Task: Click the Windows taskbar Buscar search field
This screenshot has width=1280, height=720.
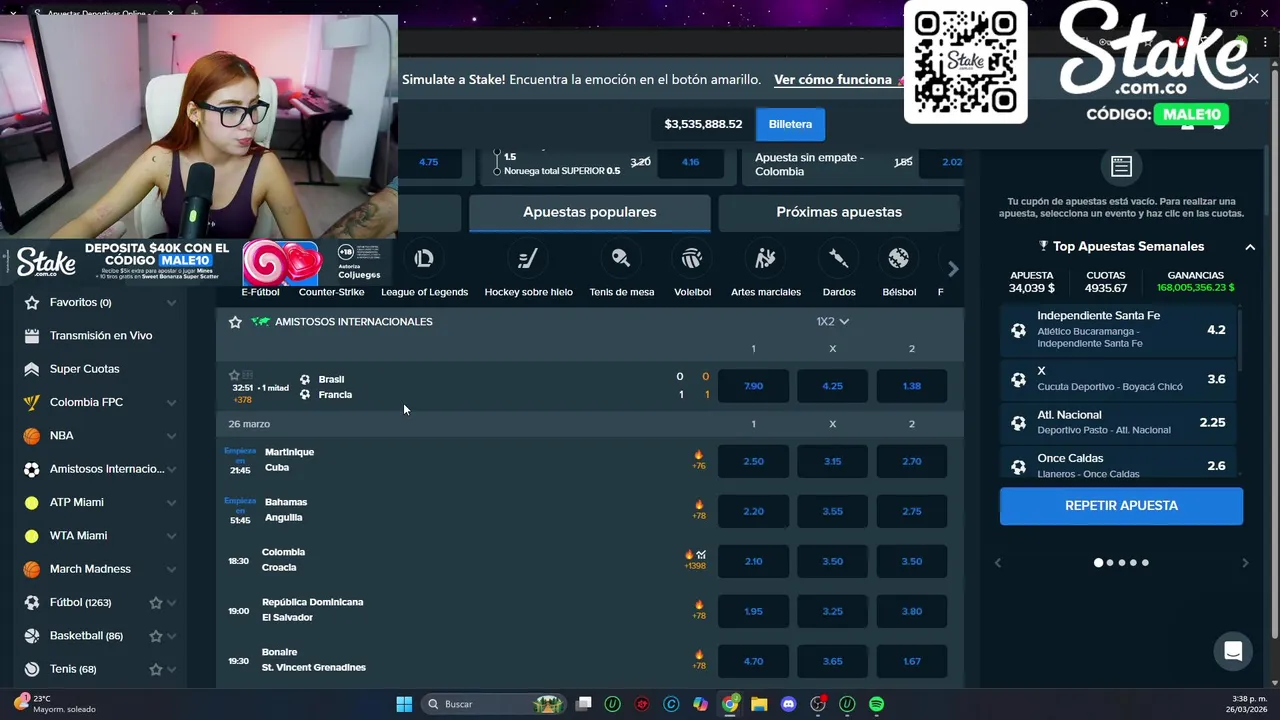Action: [492, 704]
